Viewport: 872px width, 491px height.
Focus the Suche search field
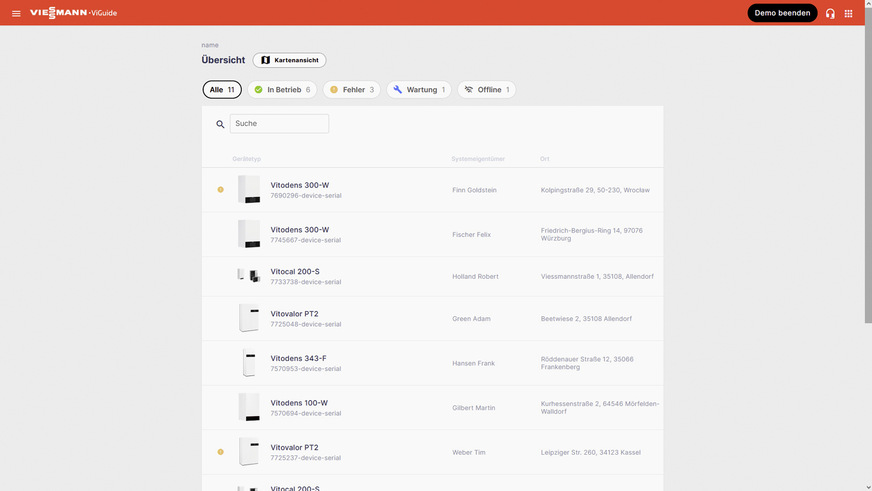point(279,124)
